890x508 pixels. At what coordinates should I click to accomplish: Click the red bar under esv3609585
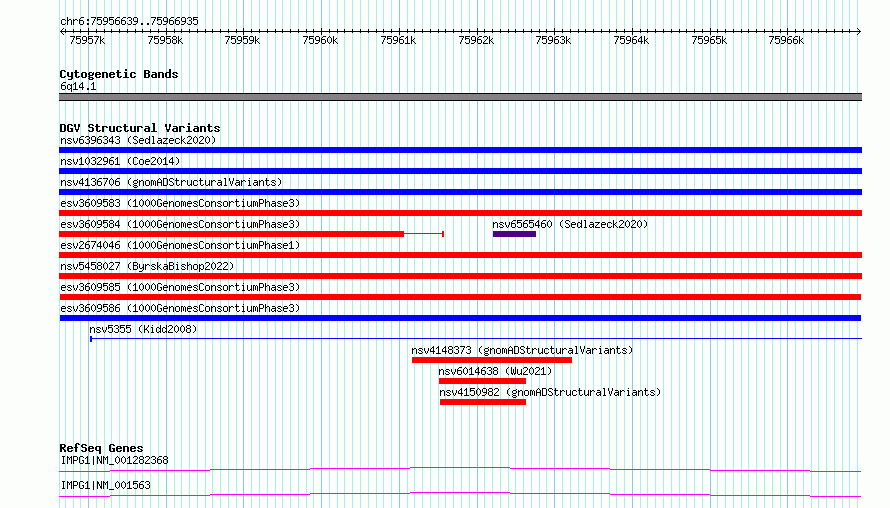pos(460,297)
